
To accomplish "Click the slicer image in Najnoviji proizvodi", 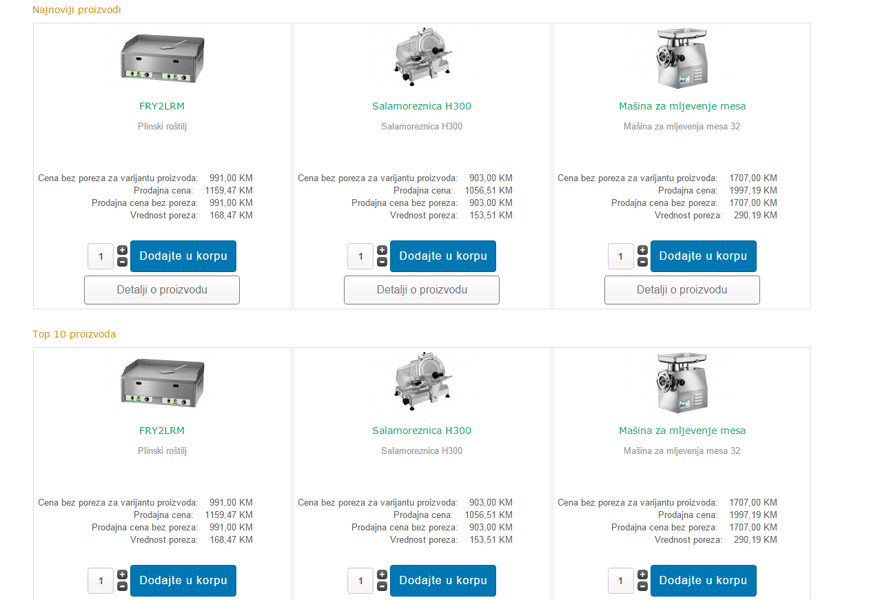I will 422,57.
